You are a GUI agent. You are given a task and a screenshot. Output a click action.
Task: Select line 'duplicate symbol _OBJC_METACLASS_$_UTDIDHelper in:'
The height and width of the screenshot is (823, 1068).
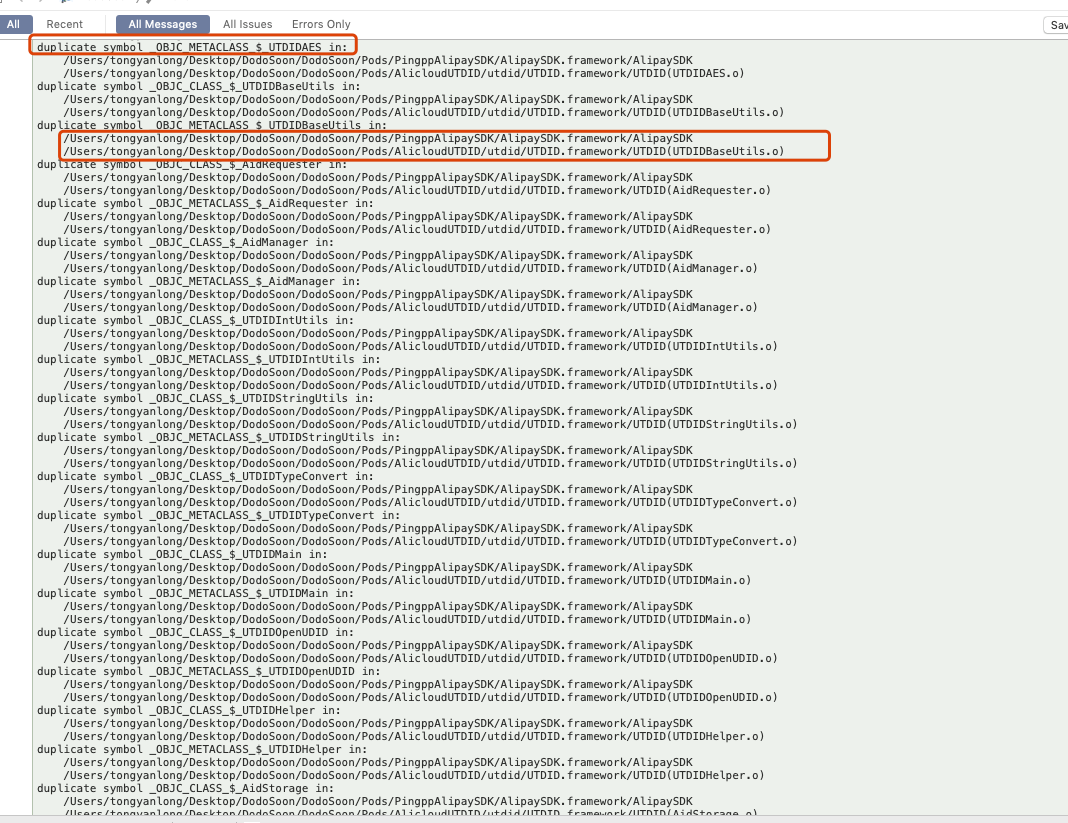(x=202, y=749)
